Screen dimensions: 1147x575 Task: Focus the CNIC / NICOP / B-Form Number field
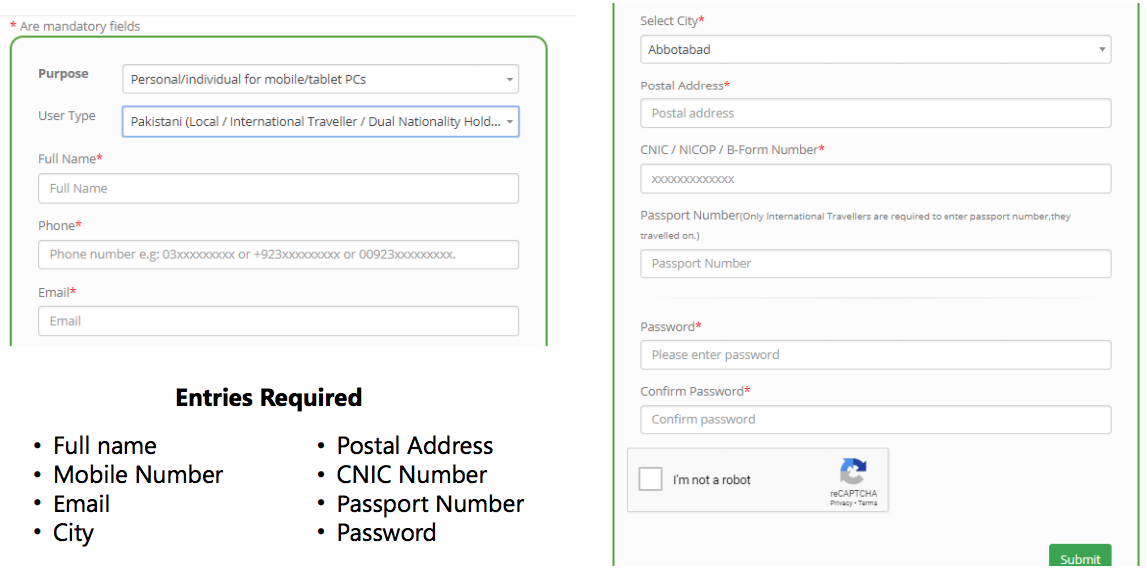(x=875, y=179)
